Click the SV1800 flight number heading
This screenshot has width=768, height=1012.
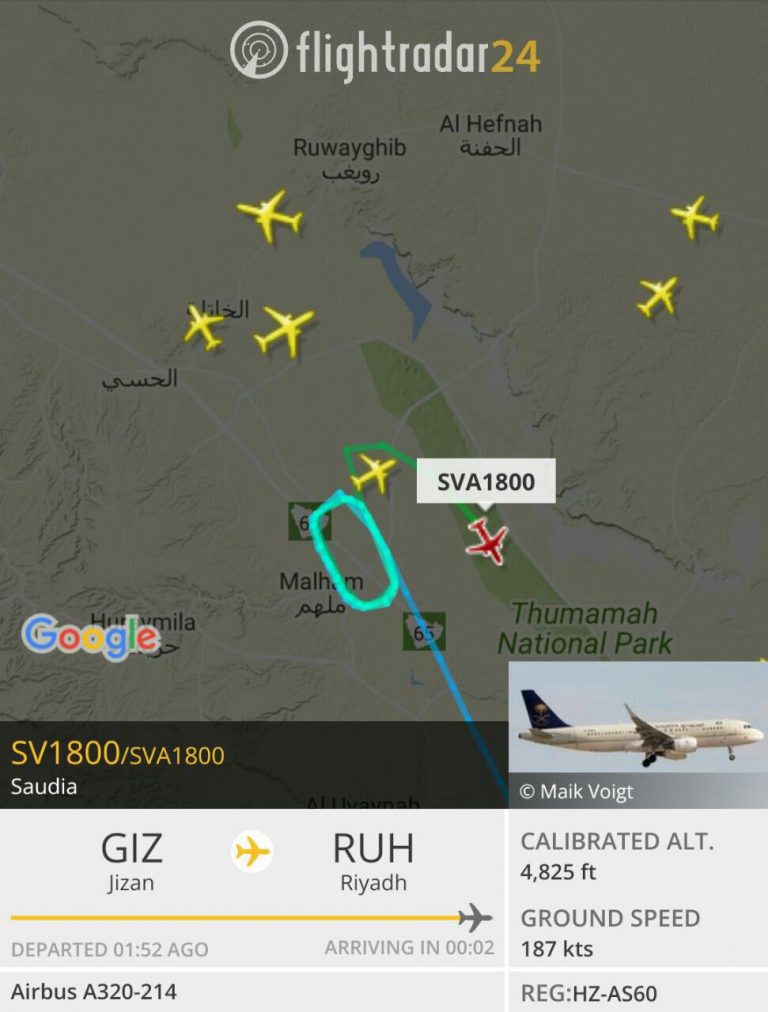(65, 753)
